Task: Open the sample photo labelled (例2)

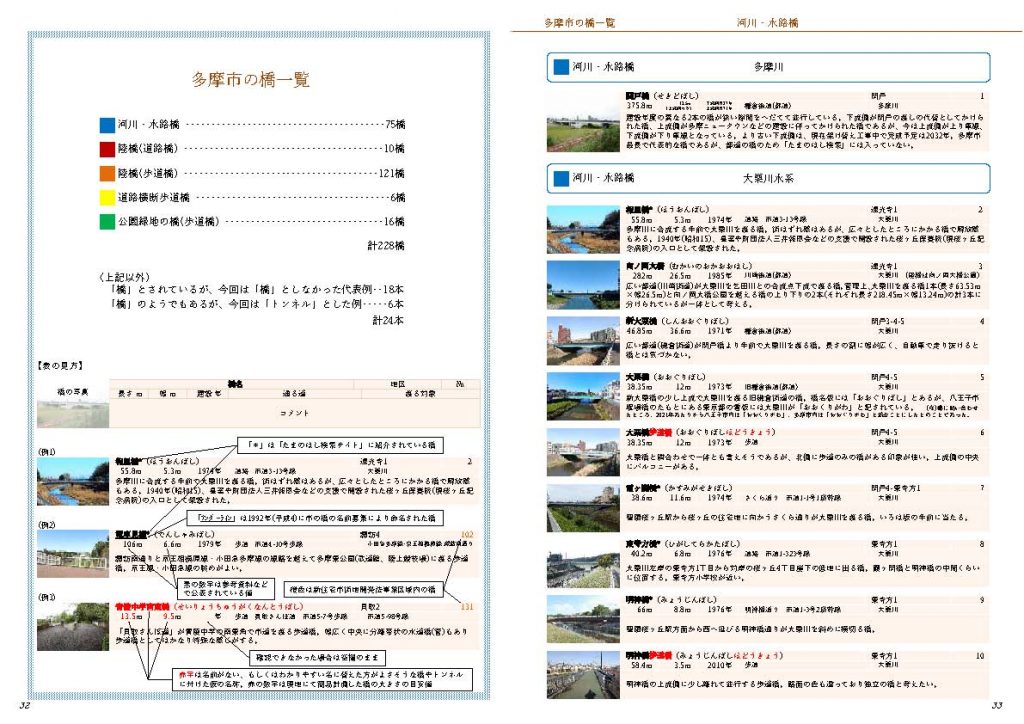Action: [x=73, y=554]
